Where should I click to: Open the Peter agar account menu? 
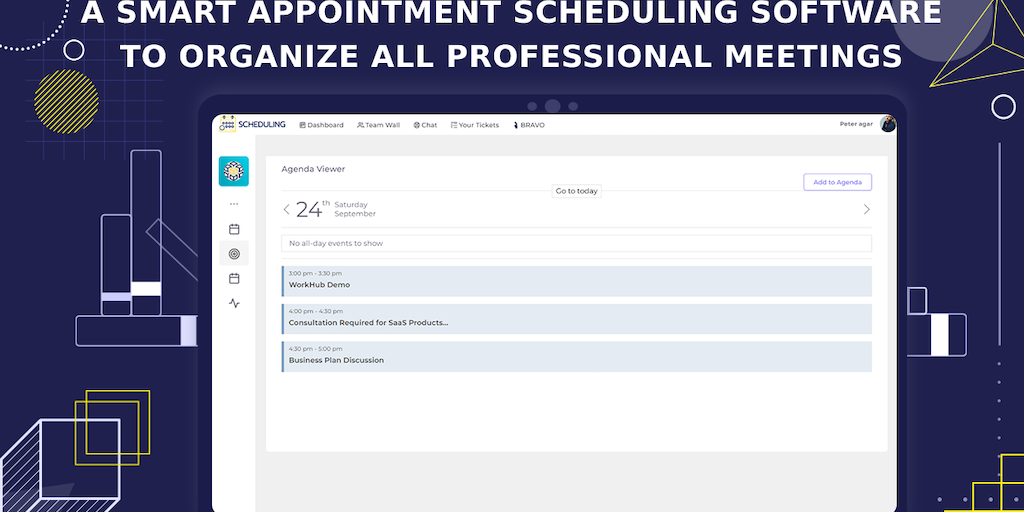coord(857,125)
